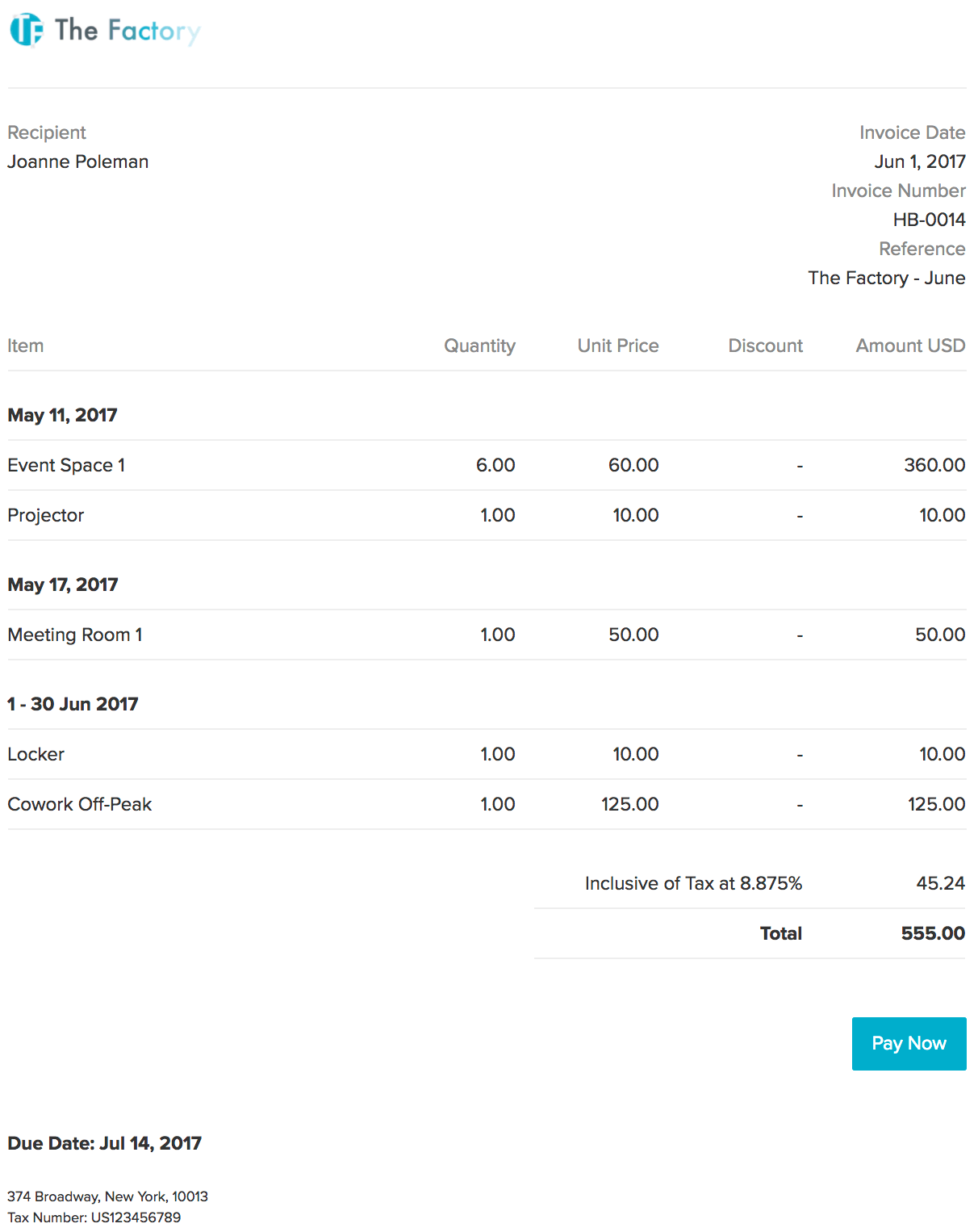
Task: Click the invoice date Jun 1, 2017
Action: point(920,161)
